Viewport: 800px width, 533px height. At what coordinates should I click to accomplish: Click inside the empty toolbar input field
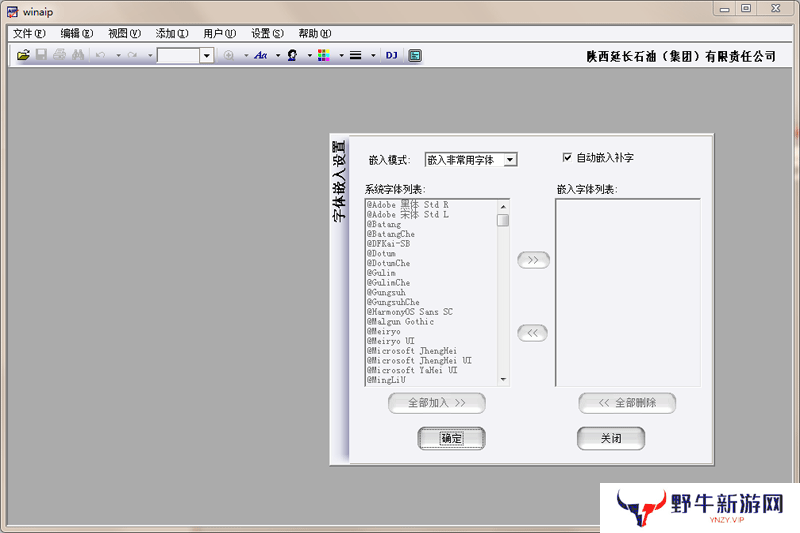coord(178,55)
